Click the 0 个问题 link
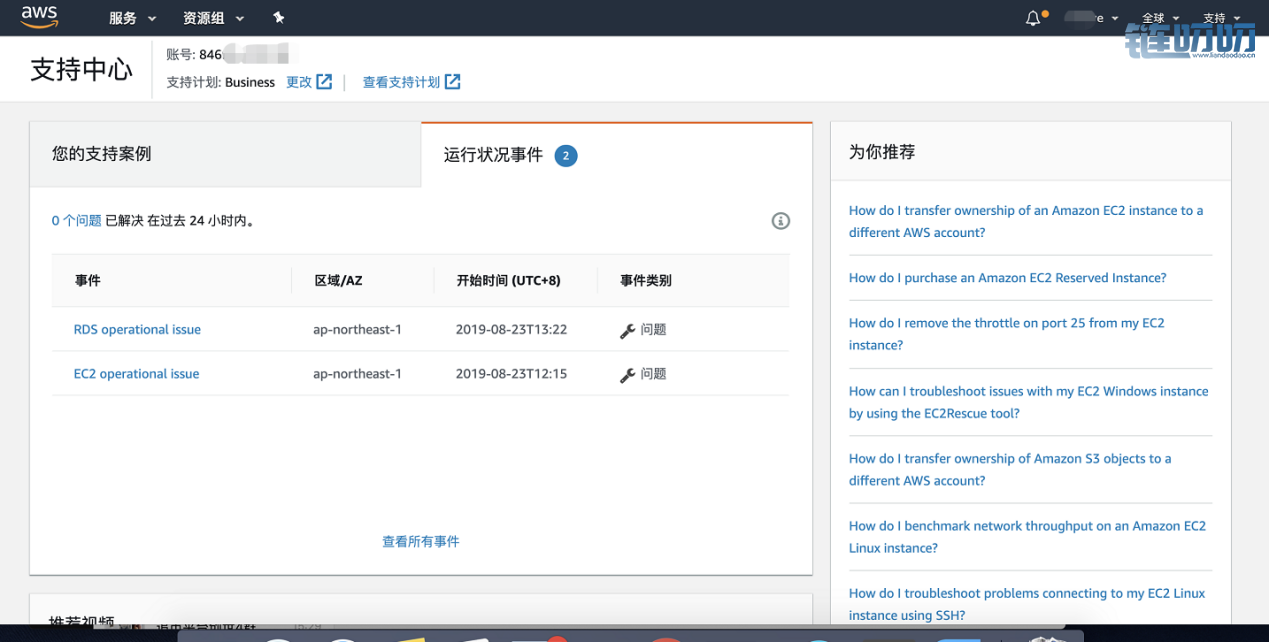The width and height of the screenshot is (1269, 642). pos(76,220)
